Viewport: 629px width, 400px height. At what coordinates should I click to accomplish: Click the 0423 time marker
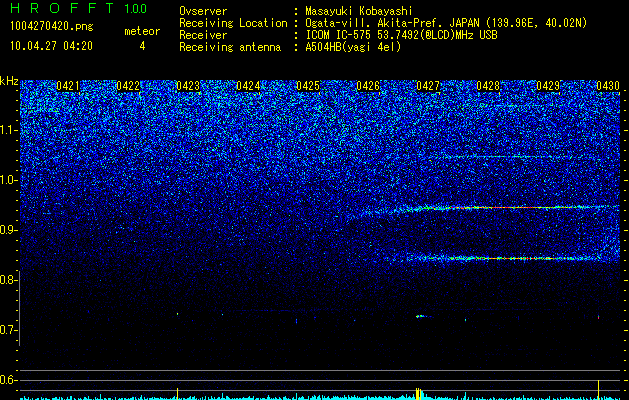[188, 86]
